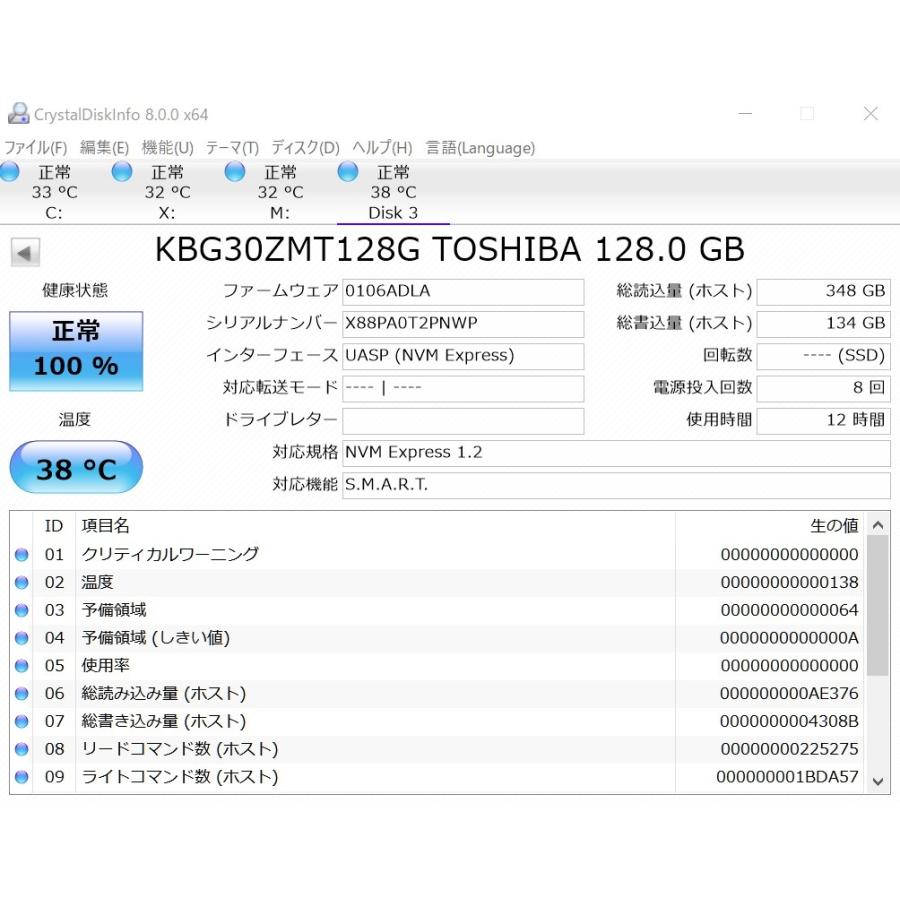
Task: Click the blue health indicator for 予備領域
Action: click(21, 610)
